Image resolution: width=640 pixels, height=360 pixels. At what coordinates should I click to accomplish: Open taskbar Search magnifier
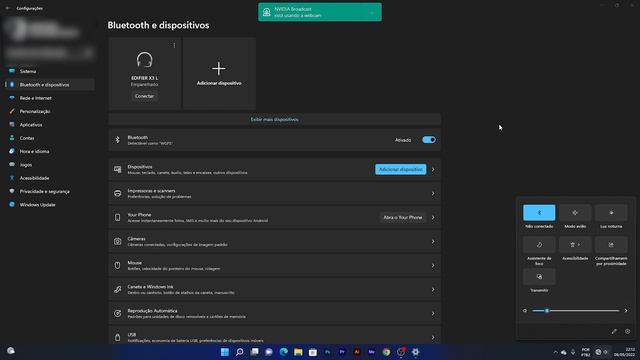pyautogui.click(x=240, y=352)
